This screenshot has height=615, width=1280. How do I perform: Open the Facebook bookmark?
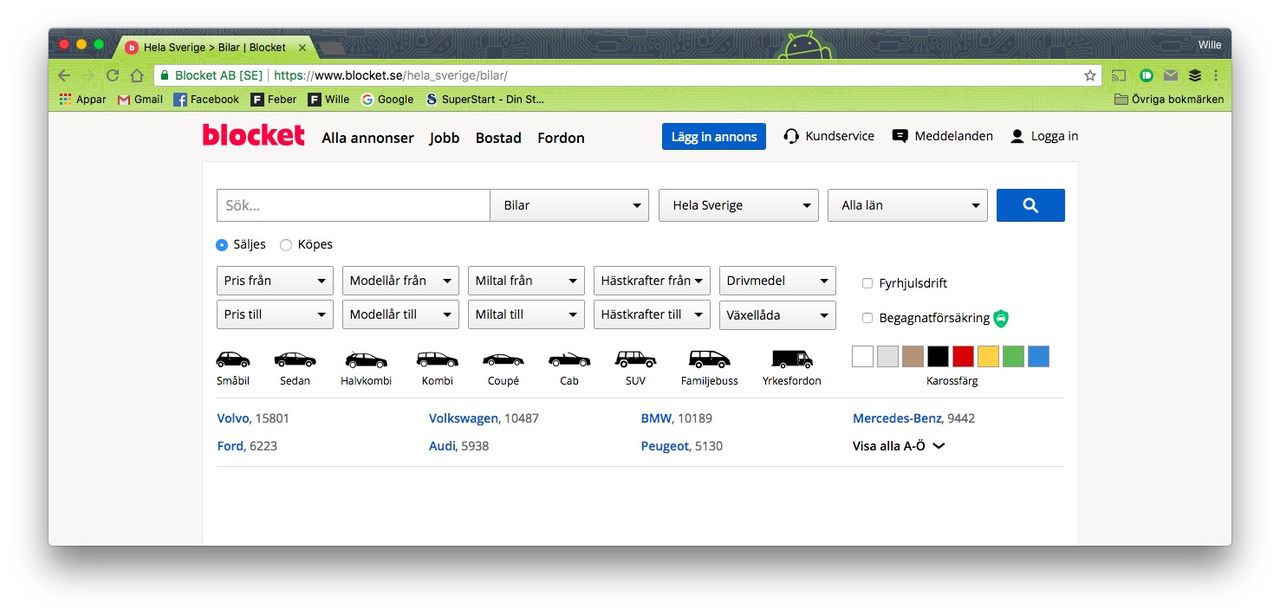tap(206, 99)
